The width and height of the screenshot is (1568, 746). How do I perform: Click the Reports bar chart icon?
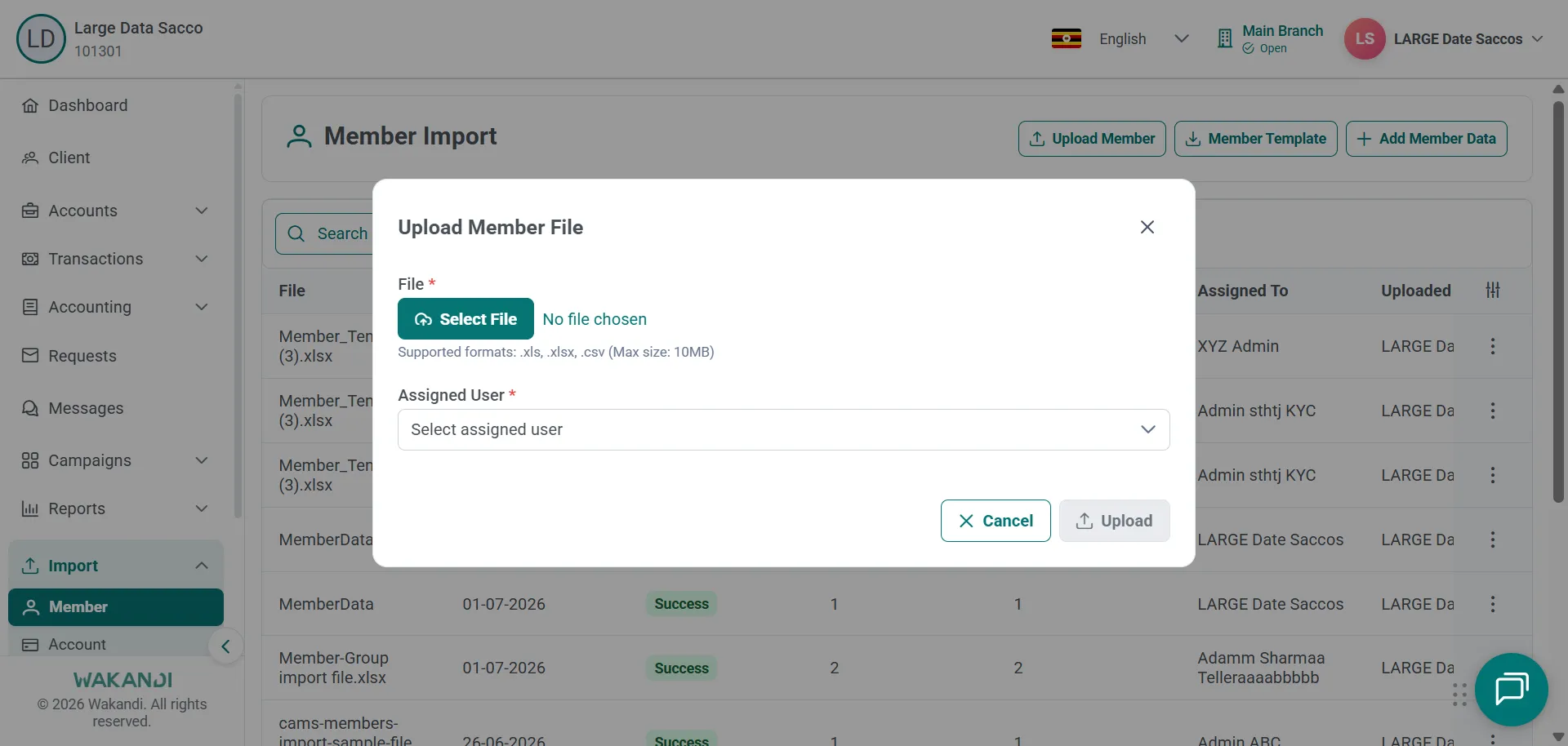coord(30,508)
